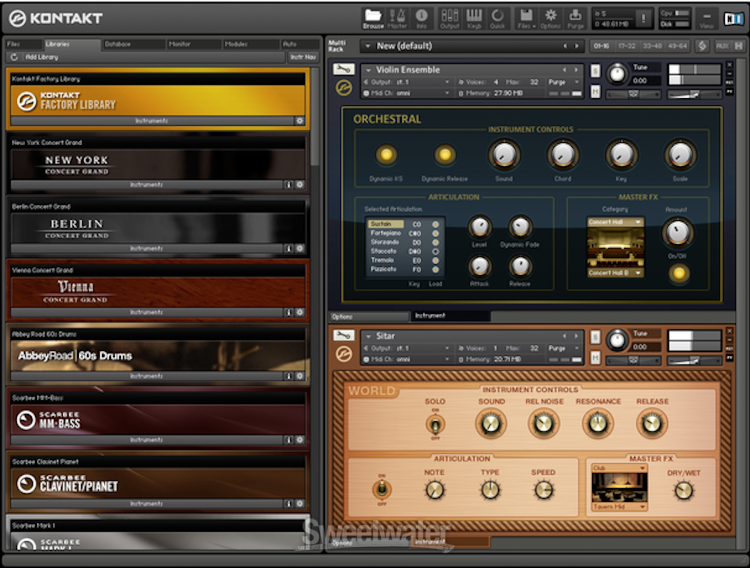
Task: Open Kontakt Factory Library settings gear
Action: [300, 121]
